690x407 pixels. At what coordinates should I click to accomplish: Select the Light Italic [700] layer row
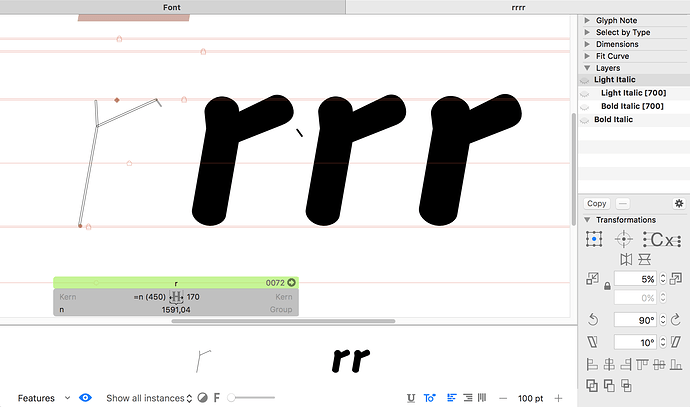tap(634, 93)
